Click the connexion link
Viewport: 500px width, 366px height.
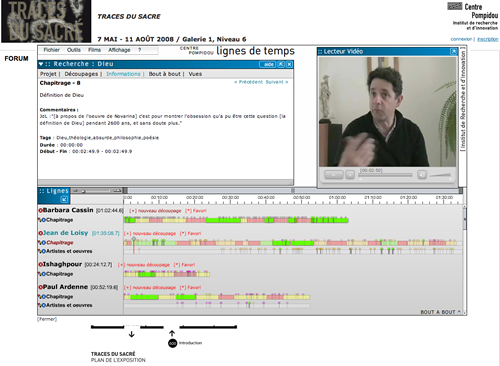click(x=461, y=39)
